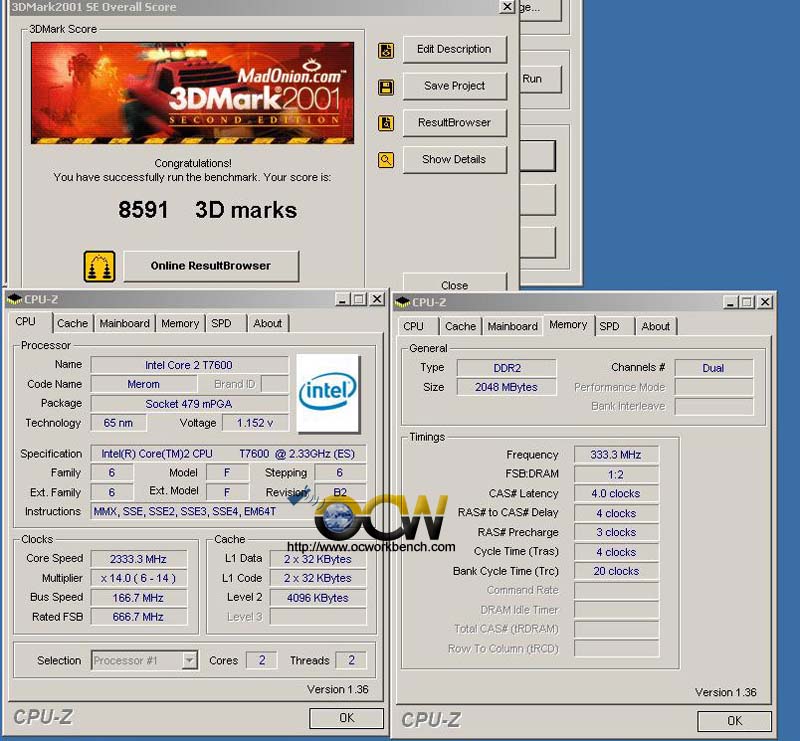Minimize the right CPU-Z window
Viewport: 800px width, 741px height.
[731, 303]
